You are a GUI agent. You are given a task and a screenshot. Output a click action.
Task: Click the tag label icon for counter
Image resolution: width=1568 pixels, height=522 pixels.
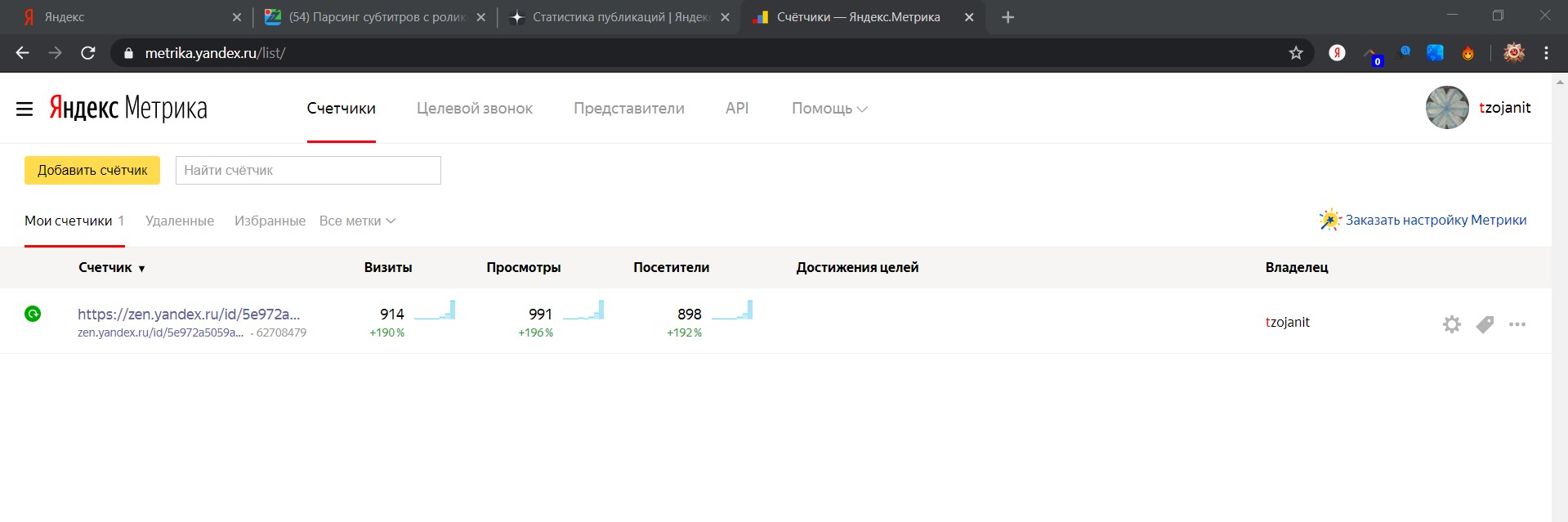1485,324
